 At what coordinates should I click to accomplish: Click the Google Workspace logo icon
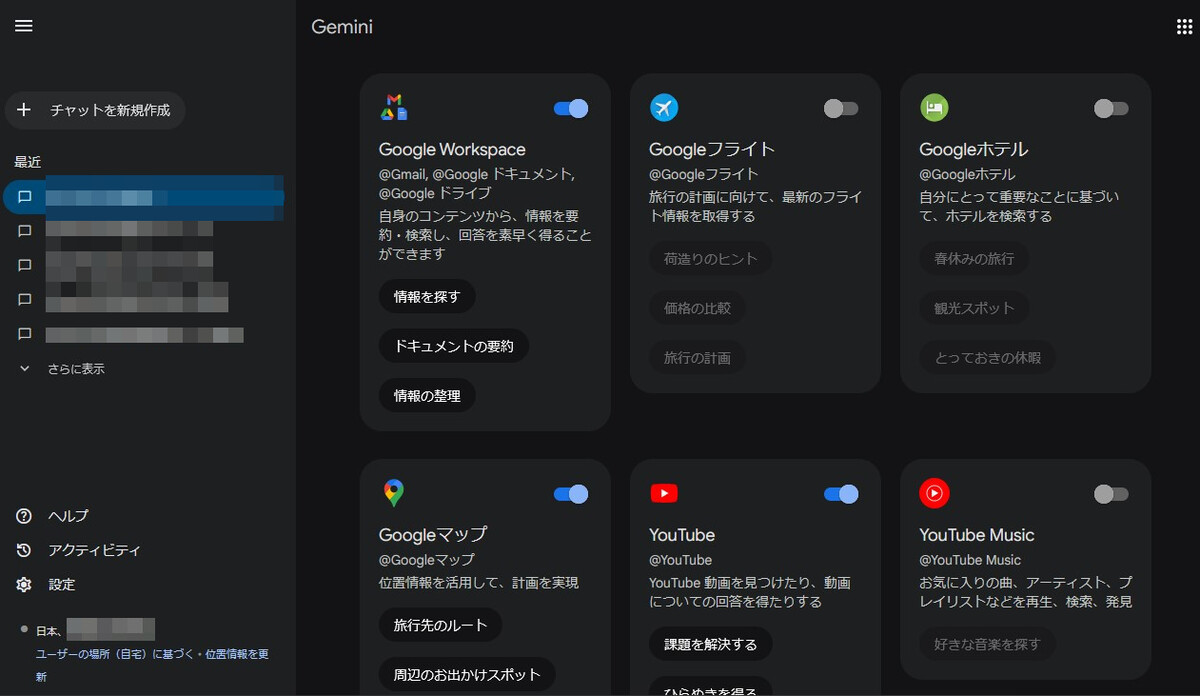393,107
